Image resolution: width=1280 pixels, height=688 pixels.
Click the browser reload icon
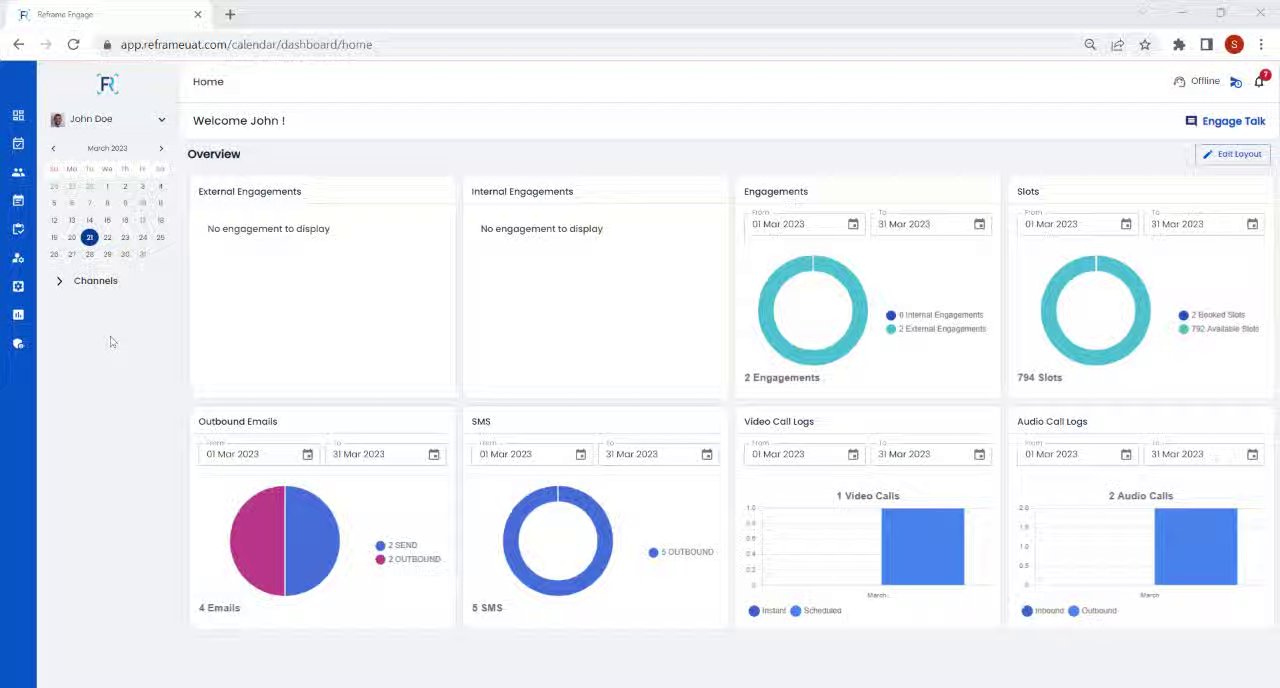(x=73, y=44)
